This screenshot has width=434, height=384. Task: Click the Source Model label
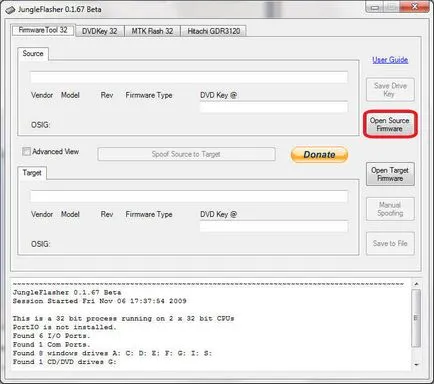pyautogui.click(x=70, y=95)
